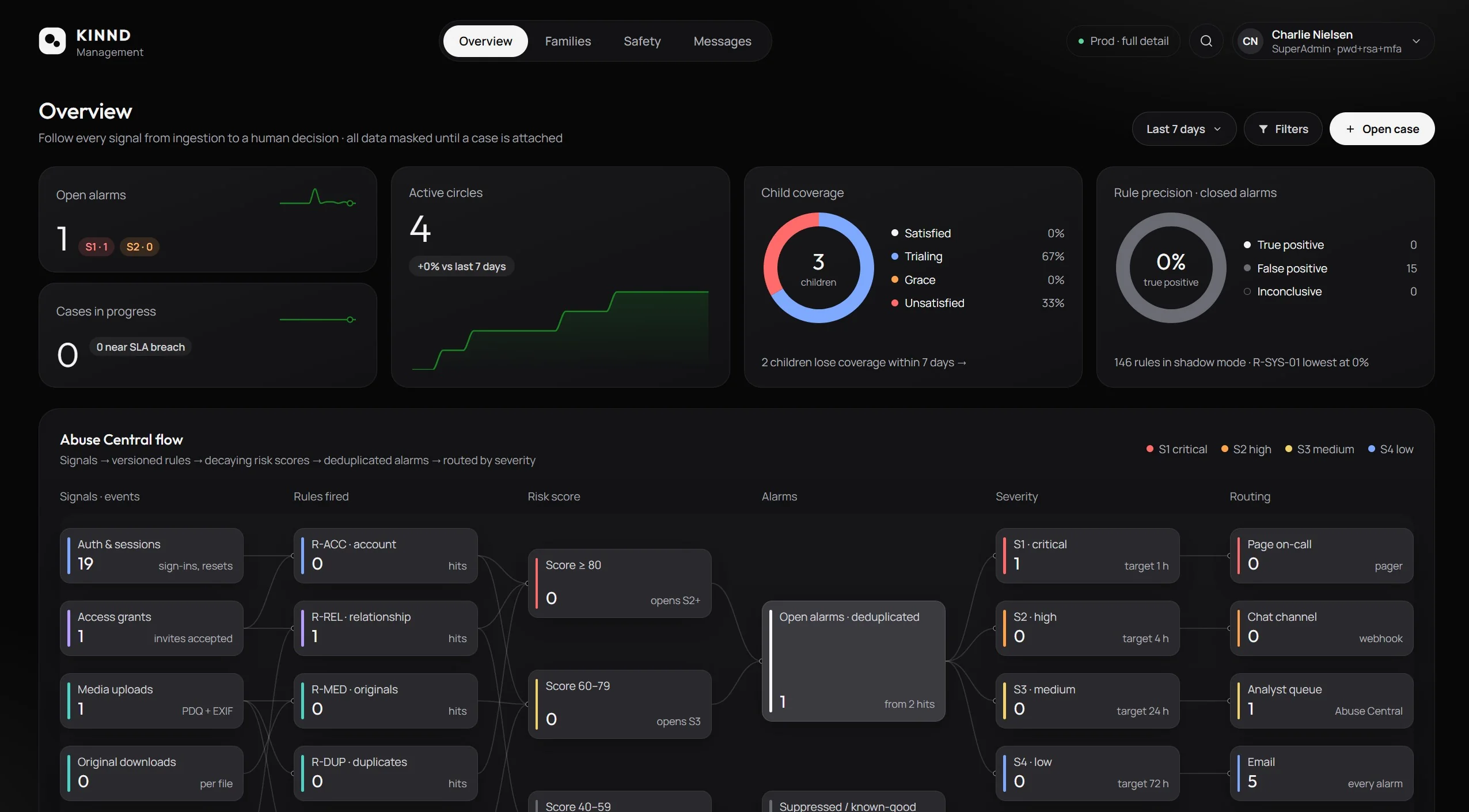
Task: Open the Page on-call routing node
Action: click(1322, 556)
